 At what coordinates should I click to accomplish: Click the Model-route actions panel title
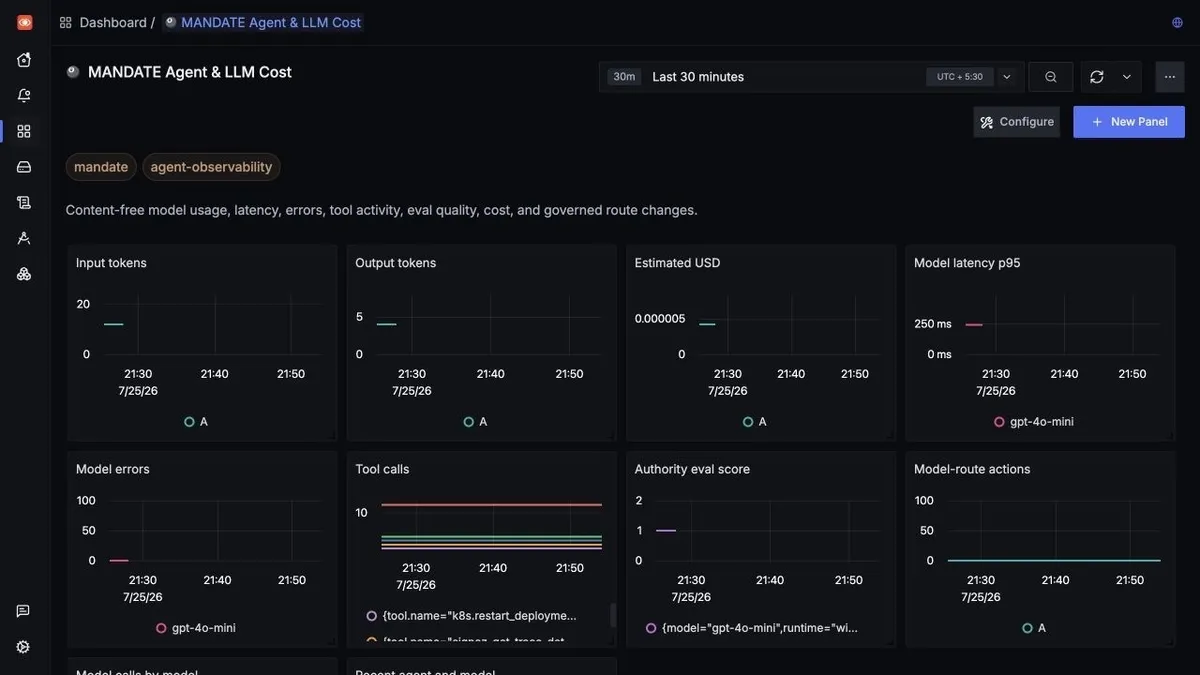click(x=972, y=469)
